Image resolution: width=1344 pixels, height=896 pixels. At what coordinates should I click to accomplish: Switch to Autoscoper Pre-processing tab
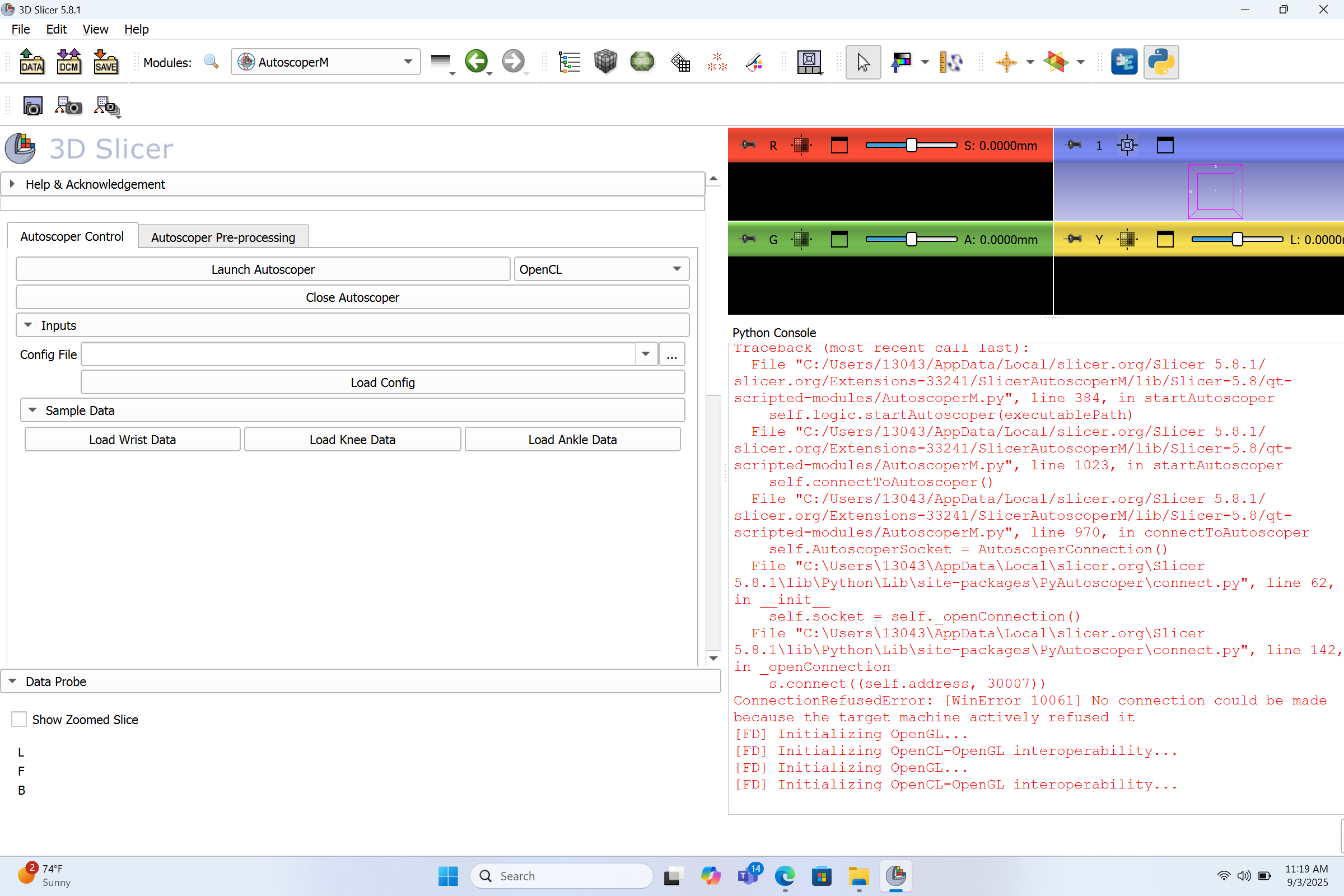click(x=223, y=237)
